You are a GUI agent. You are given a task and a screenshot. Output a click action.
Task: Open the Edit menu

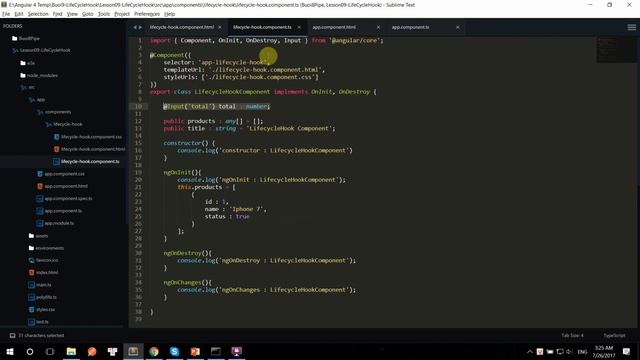coord(19,14)
